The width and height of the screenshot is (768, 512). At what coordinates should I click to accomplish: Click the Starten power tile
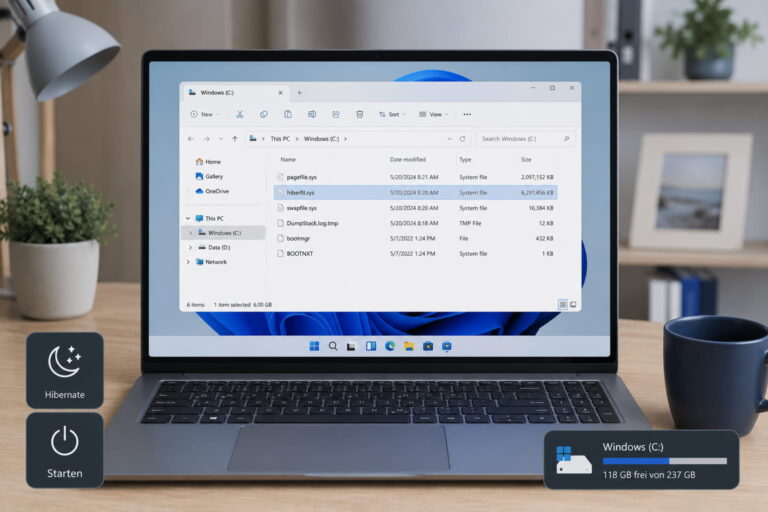coord(65,450)
